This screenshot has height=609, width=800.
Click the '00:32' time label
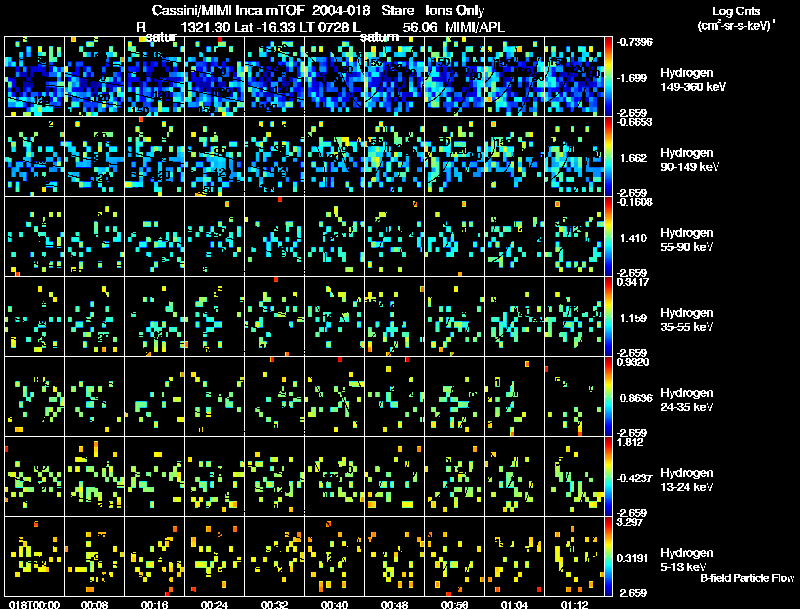pyautogui.click(x=274, y=604)
